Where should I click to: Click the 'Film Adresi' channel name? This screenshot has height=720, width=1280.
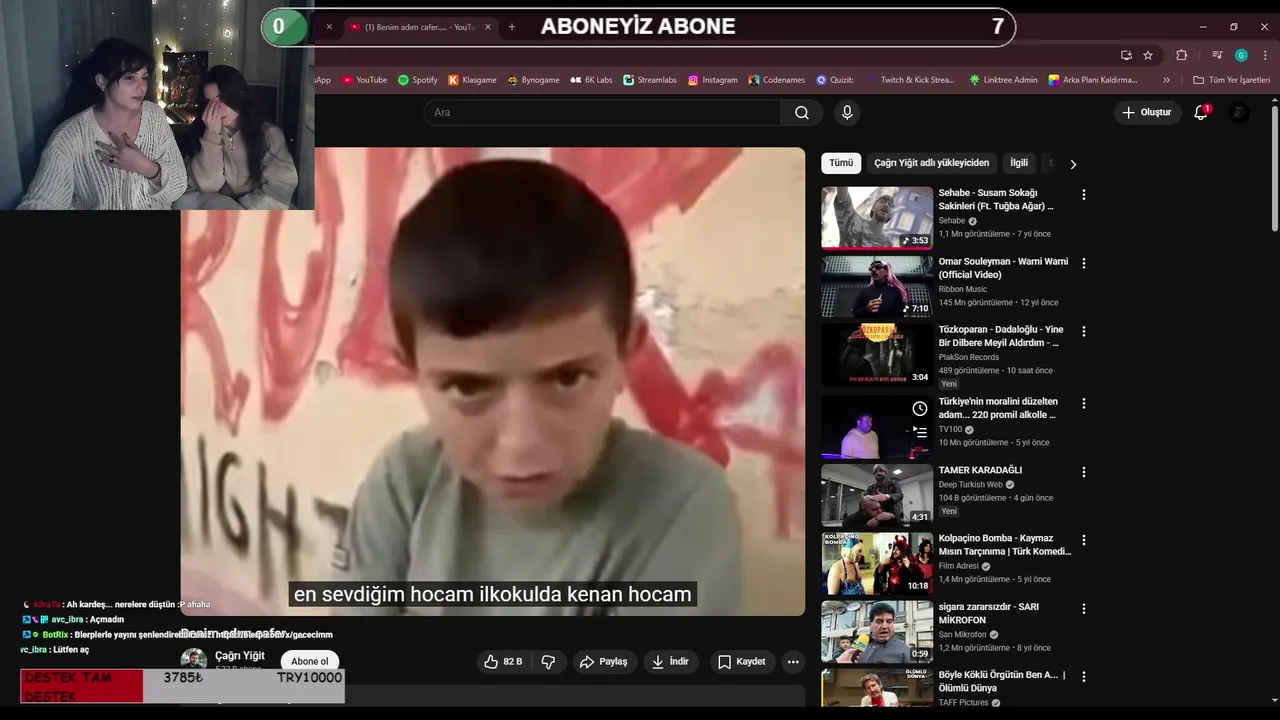point(958,566)
